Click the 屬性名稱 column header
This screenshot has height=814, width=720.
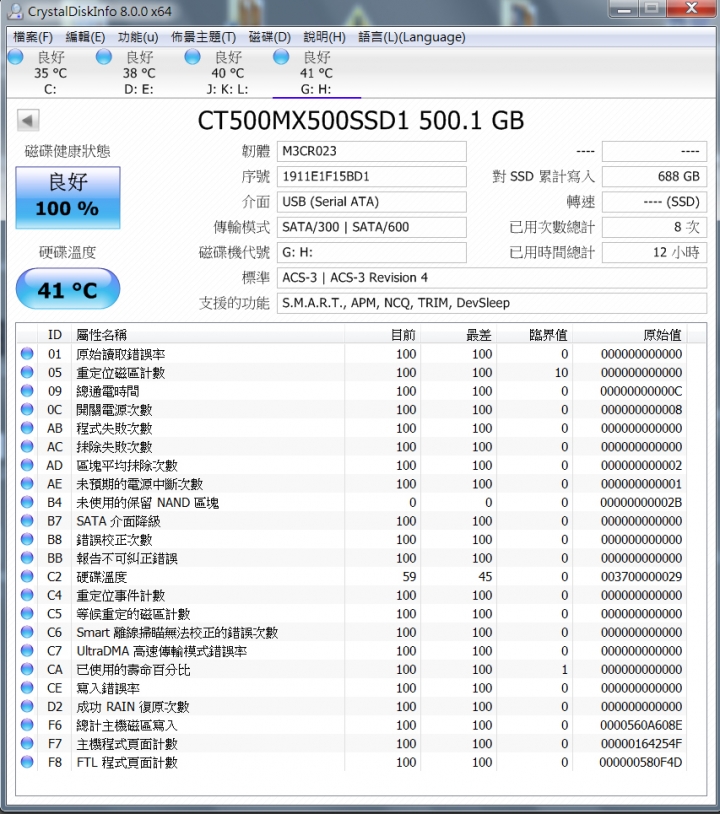pyautogui.click(x=208, y=335)
